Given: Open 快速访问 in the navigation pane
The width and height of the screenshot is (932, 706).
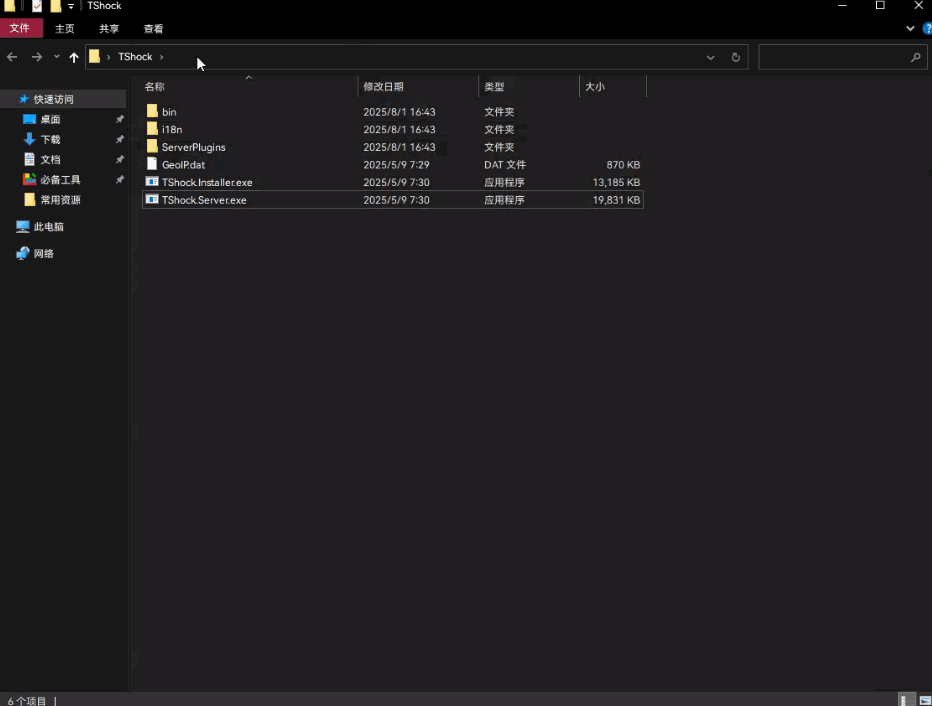Looking at the screenshot, I should 53,99.
